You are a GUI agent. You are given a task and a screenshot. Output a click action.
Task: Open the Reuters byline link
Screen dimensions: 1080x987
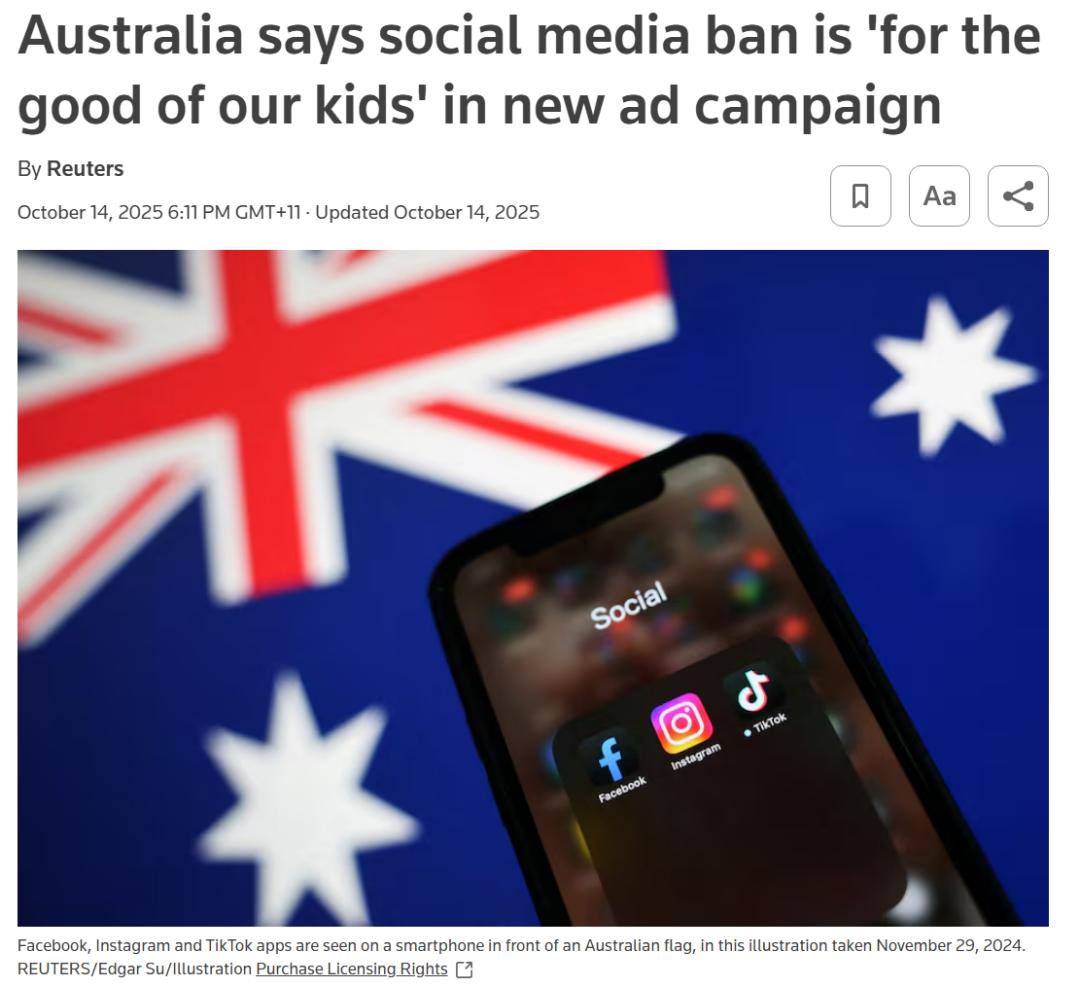pyautogui.click(x=85, y=169)
